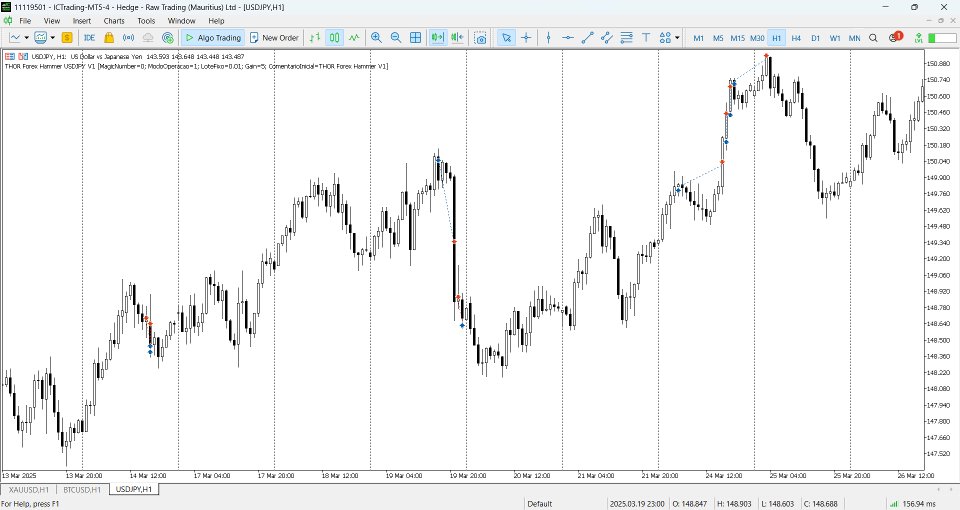
Task: Switch timeframe to M15
Action: pyautogui.click(x=737, y=38)
